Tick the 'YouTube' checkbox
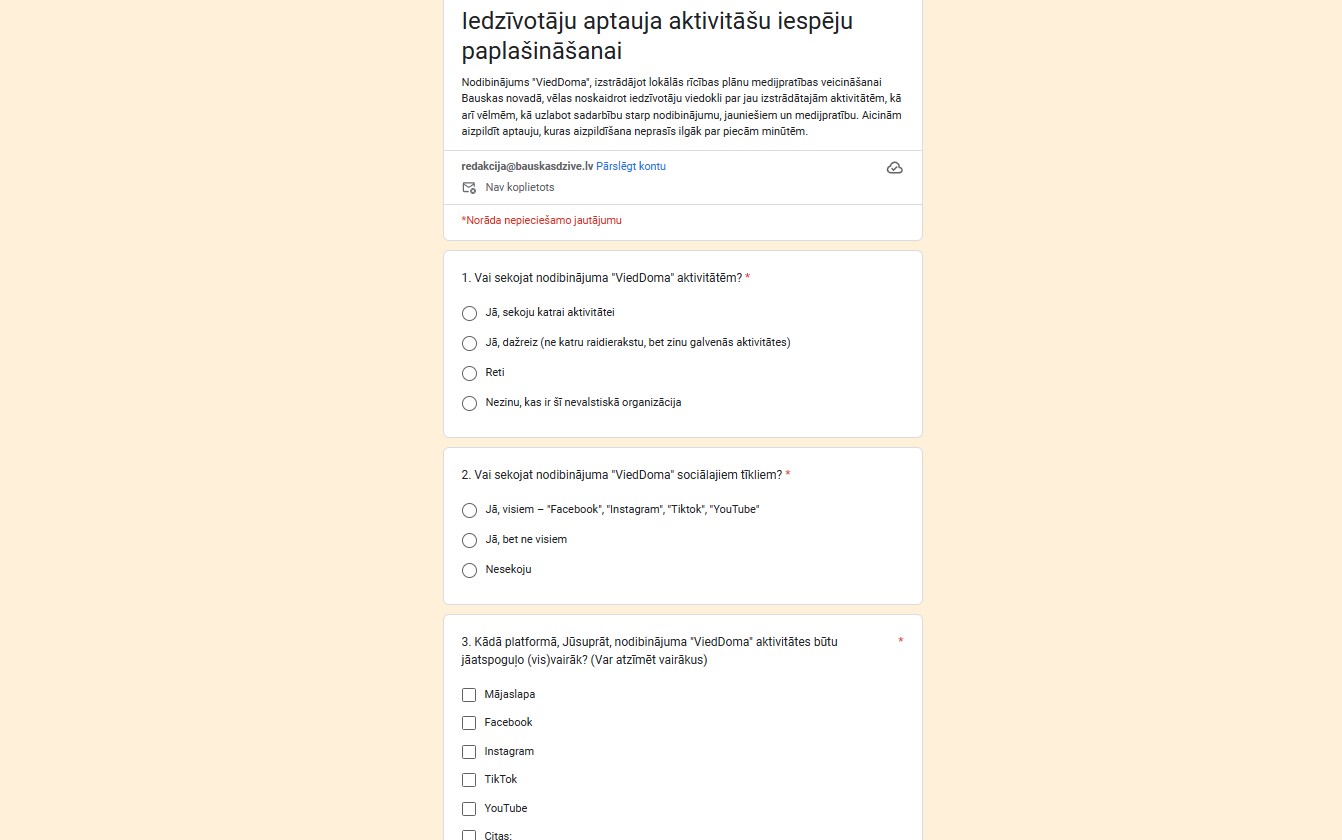The width and height of the screenshot is (1342, 840). point(469,809)
